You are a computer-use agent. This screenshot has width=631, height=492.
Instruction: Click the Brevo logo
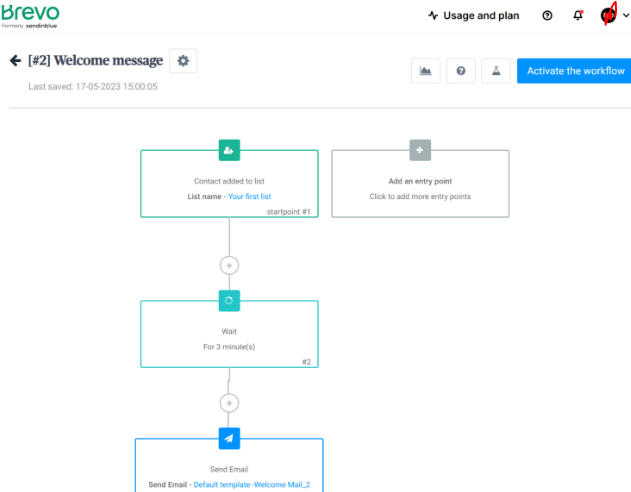point(30,15)
